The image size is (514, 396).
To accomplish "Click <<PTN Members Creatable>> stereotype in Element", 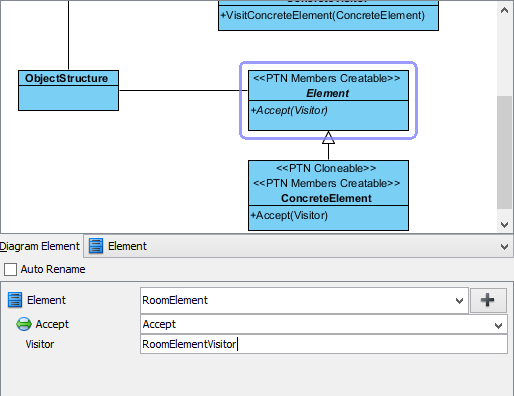I will click(327, 78).
